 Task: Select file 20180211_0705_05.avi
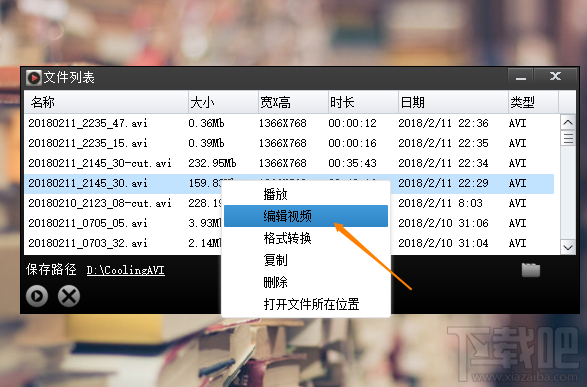click(x=88, y=223)
